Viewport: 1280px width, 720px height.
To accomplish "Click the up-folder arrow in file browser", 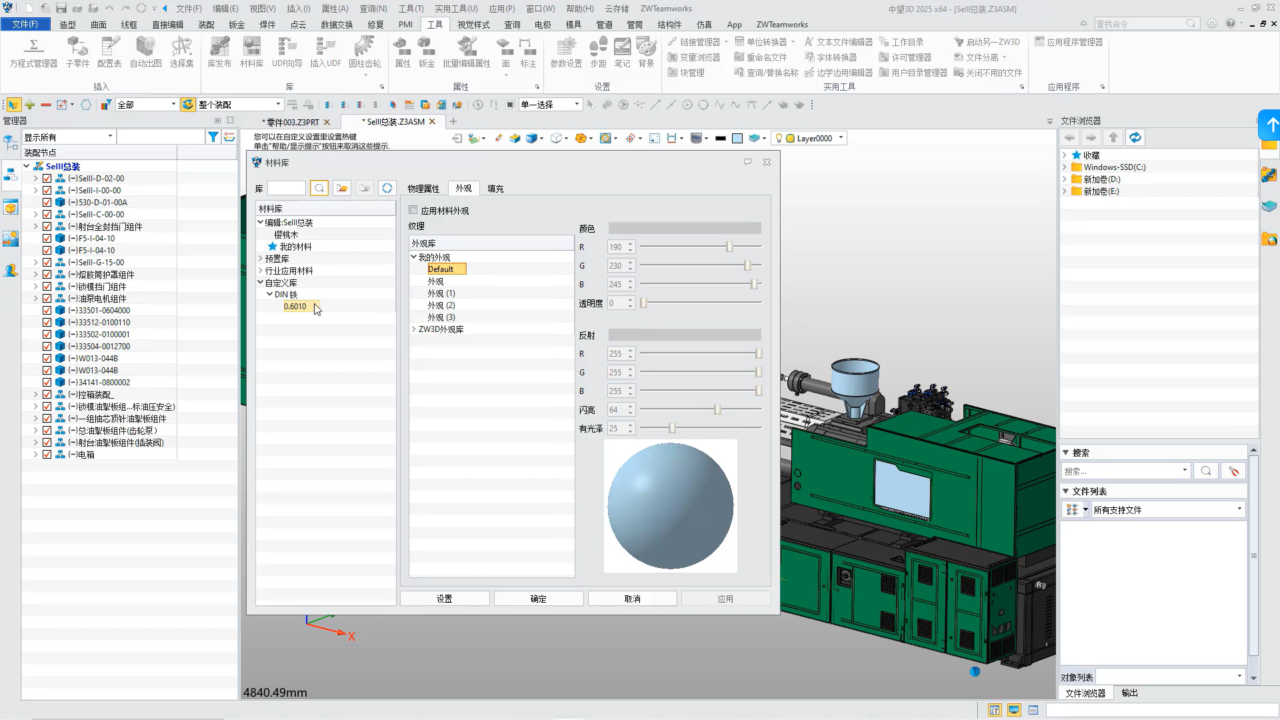I will (1113, 137).
